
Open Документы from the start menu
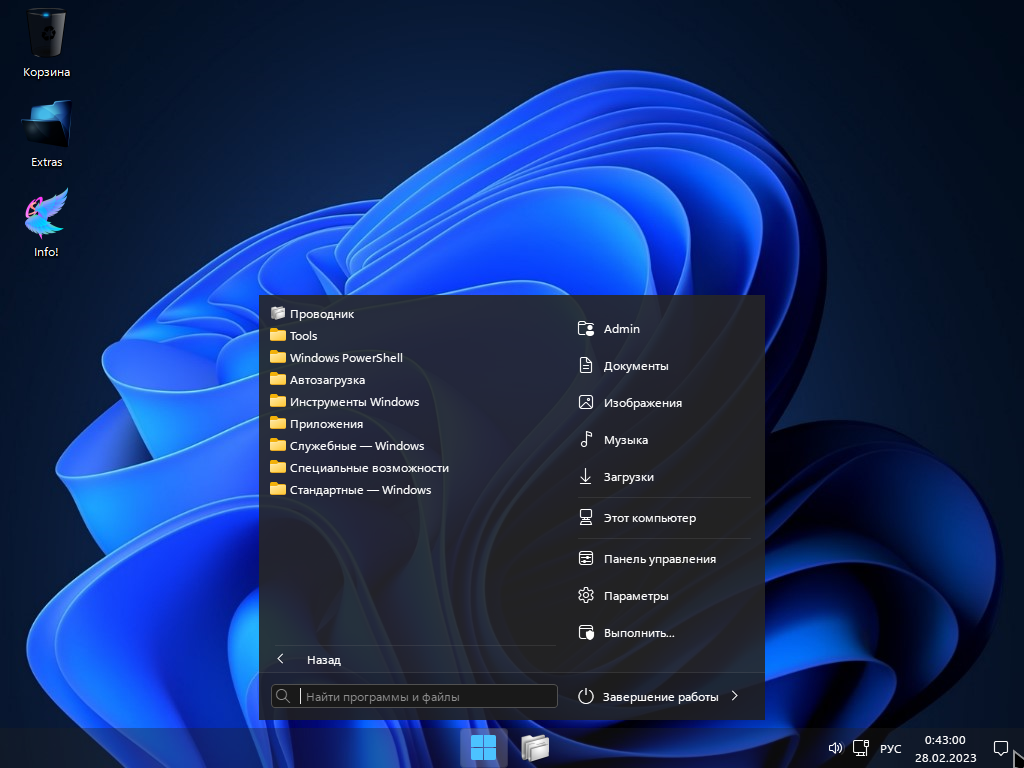click(x=623, y=366)
